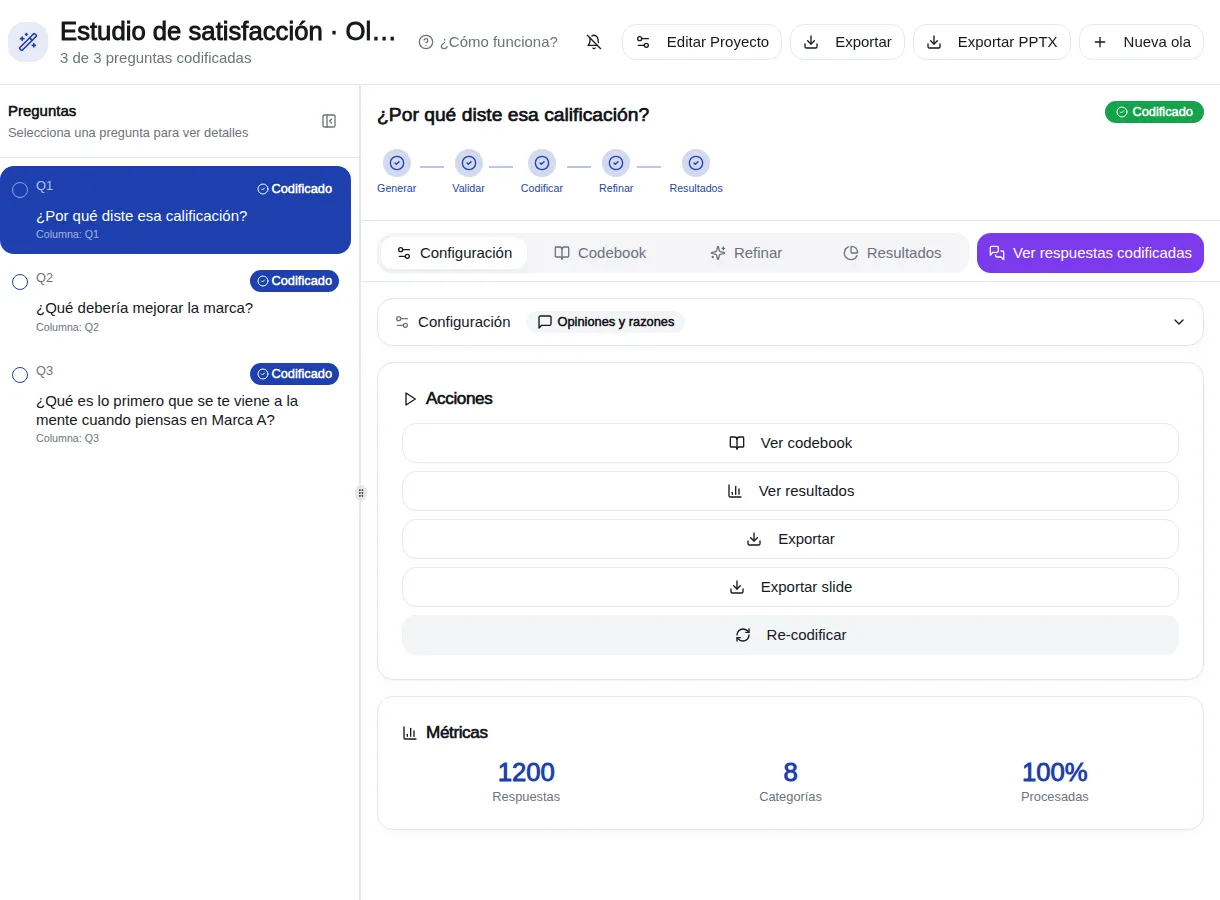Image resolution: width=1220 pixels, height=900 pixels.
Task: Click the Opiniones y razones tag
Action: (606, 322)
